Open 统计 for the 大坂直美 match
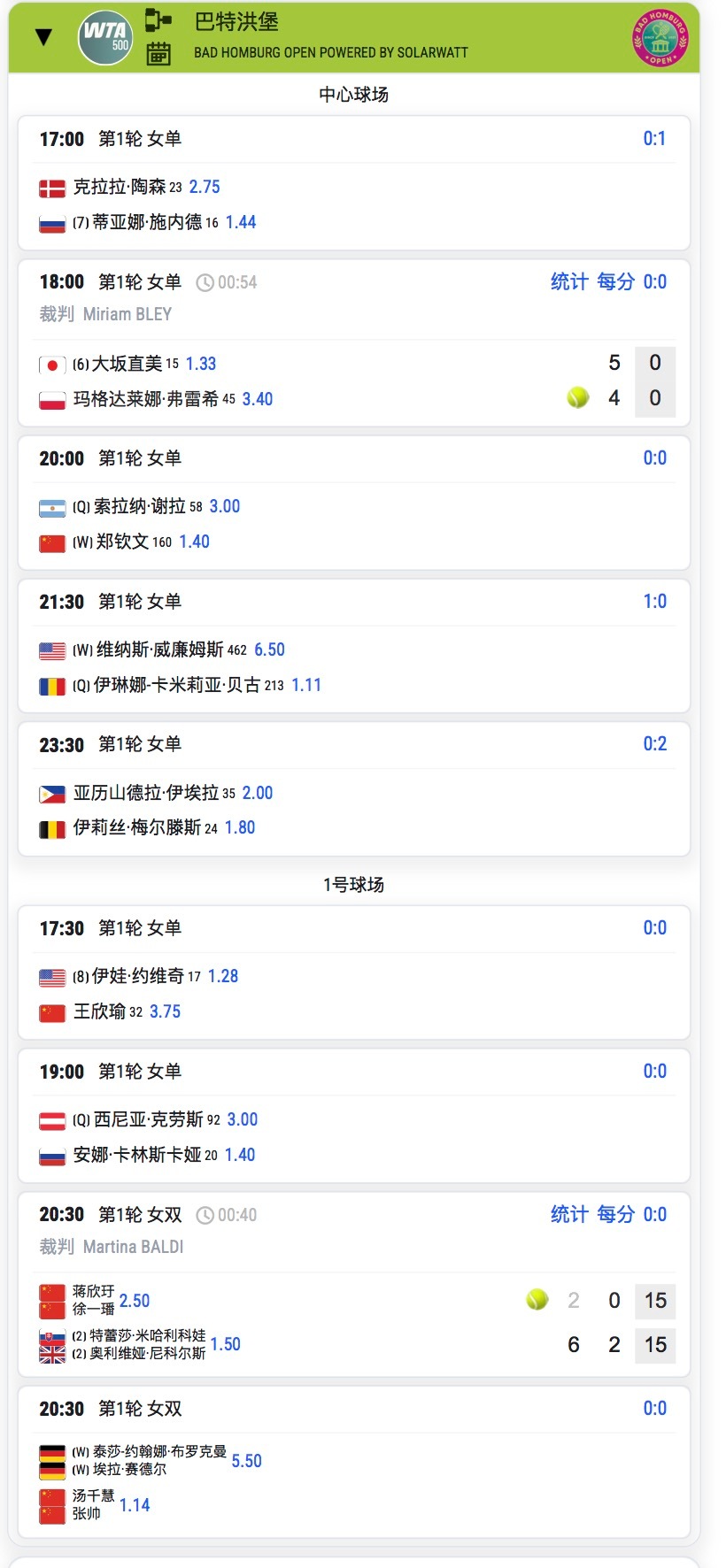Image resolution: width=726 pixels, height=1568 pixels. pyautogui.click(x=569, y=281)
